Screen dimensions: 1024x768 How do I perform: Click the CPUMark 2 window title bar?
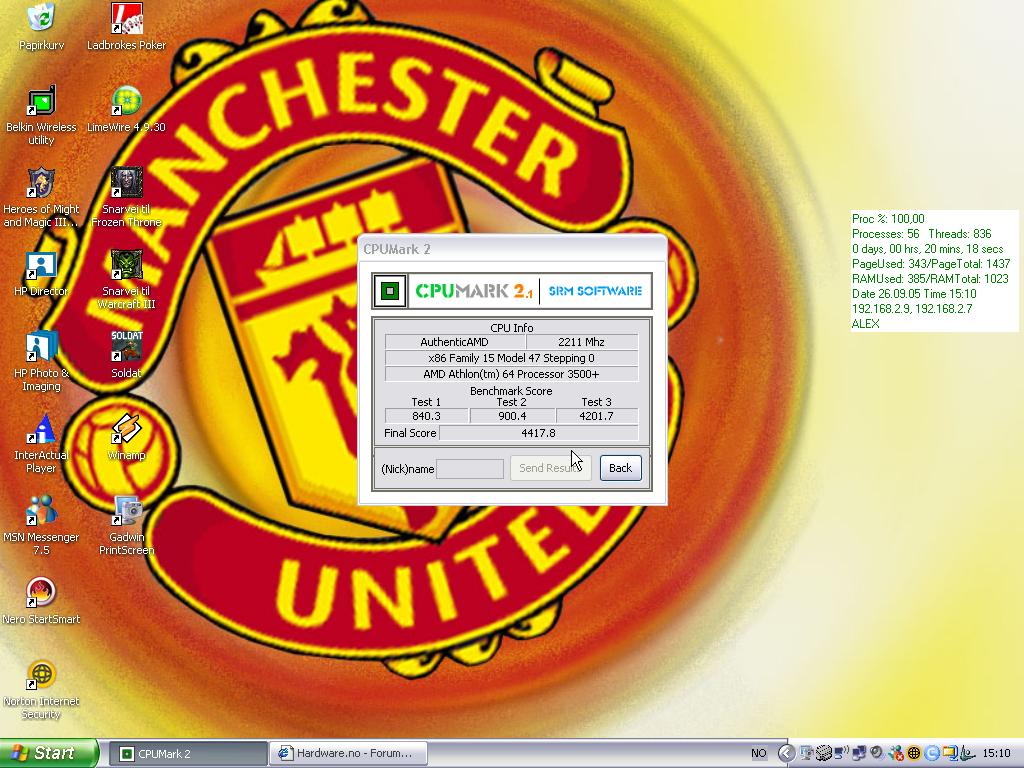pos(513,249)
